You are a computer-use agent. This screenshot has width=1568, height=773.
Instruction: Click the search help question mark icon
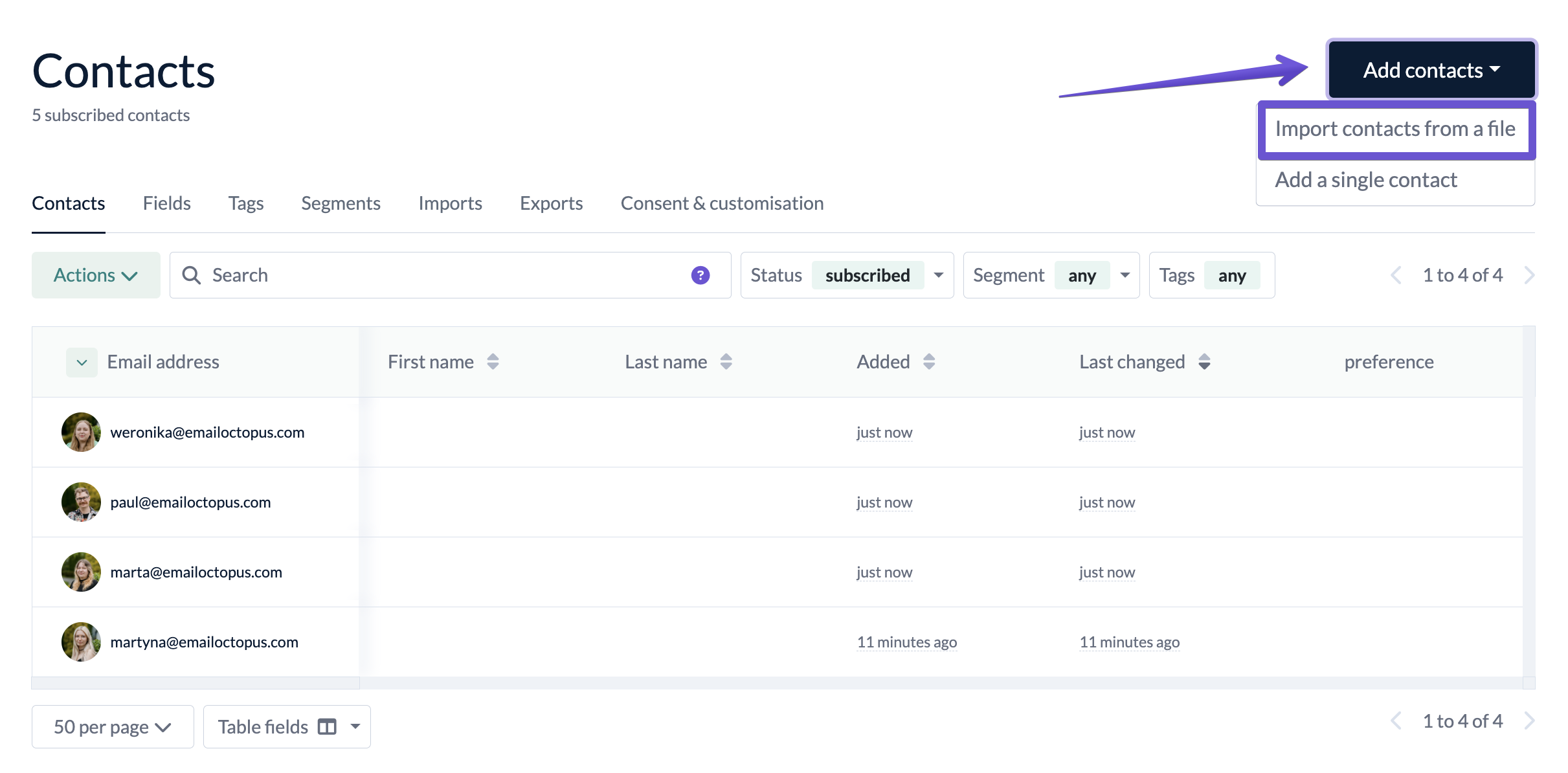coord(700,275)
